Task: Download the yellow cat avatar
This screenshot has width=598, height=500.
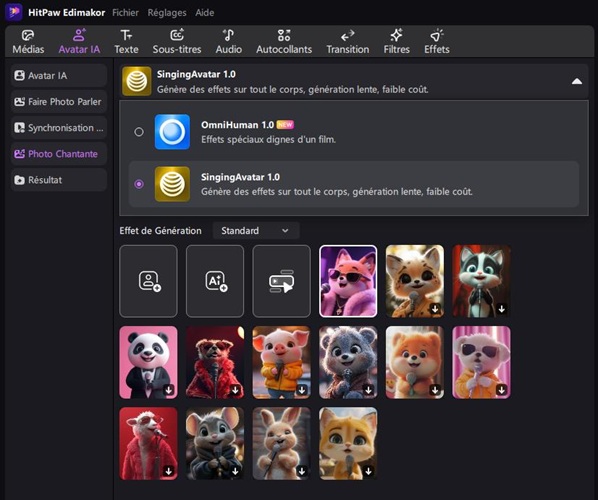Action: (369, 471)
